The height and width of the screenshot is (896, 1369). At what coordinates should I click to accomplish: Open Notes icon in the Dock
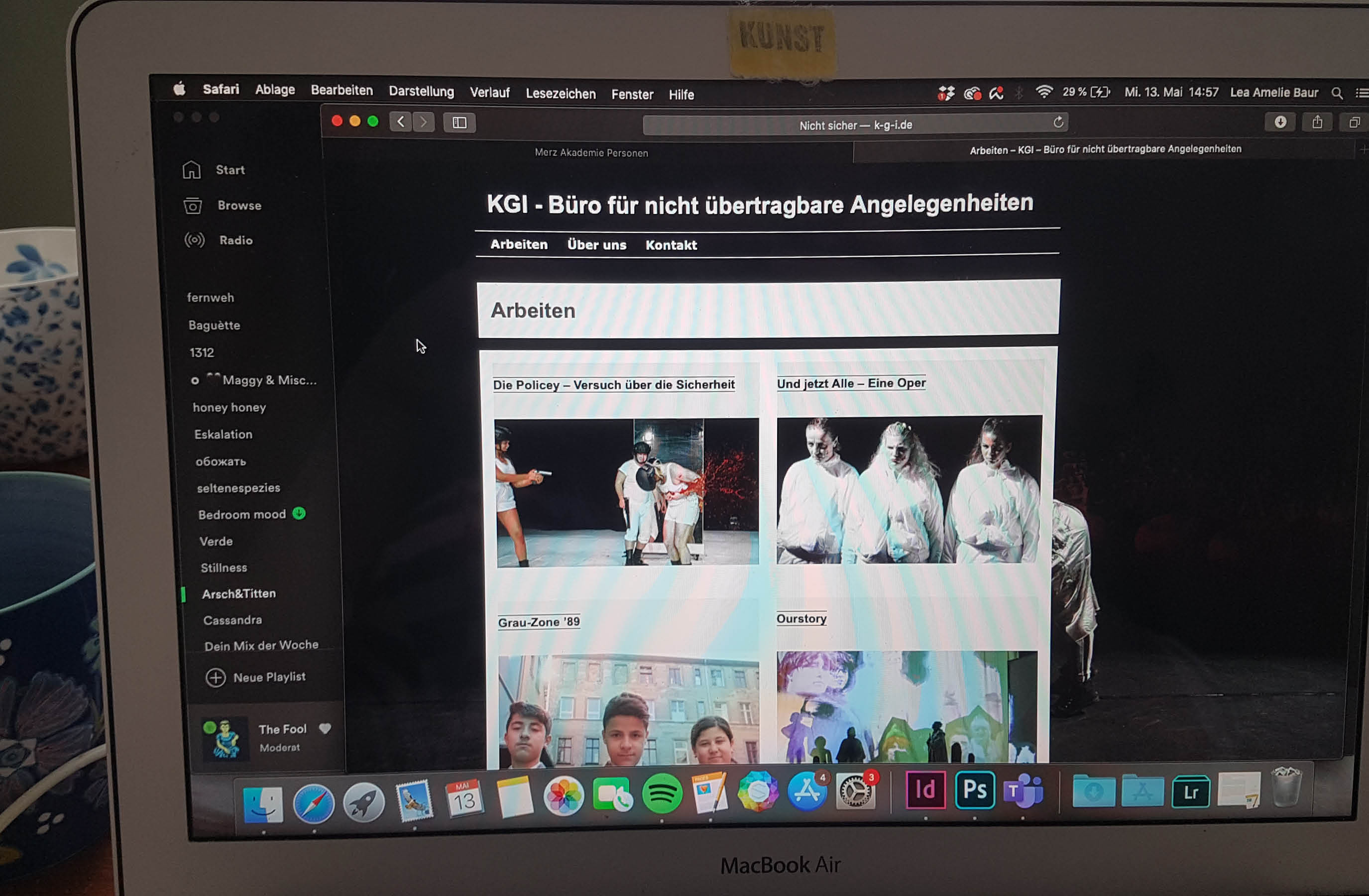pyautogui.click(x=514, y=796)
